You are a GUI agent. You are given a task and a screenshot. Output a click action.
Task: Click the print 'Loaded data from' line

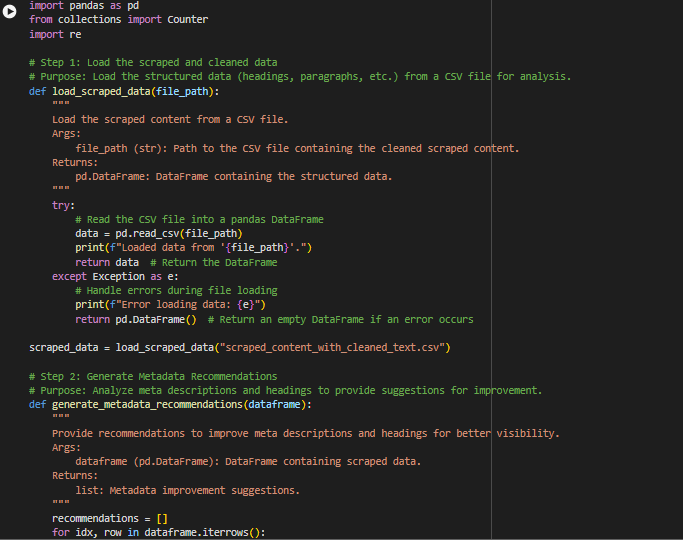coord(193,248)
